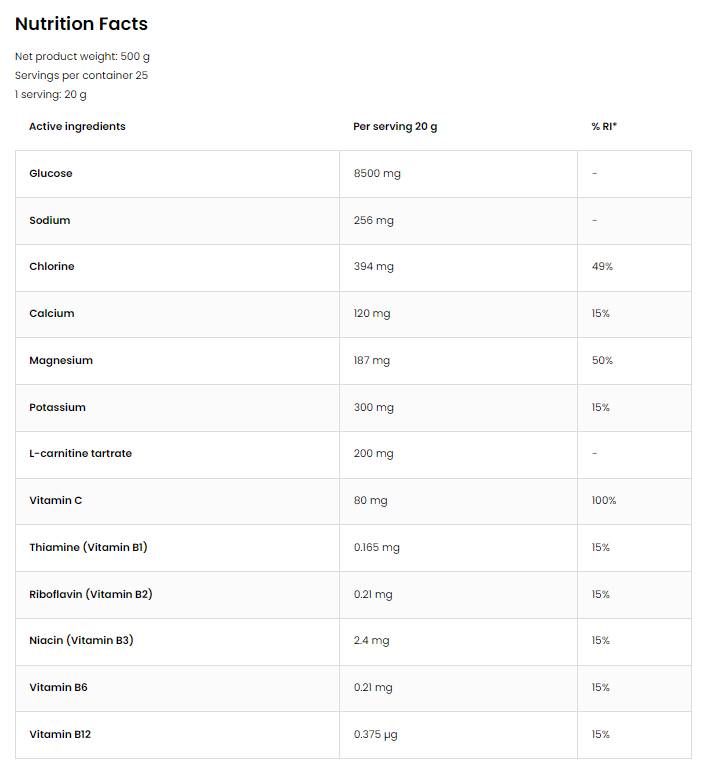
Task: Click Thiamine (Vitamin B1) label
Action: (88, 548)
